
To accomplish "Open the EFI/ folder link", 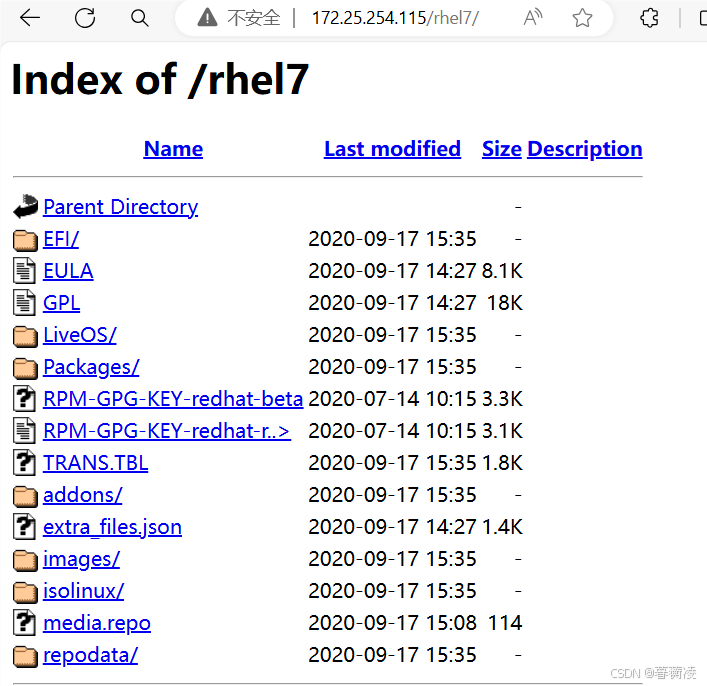I will 61,239.
